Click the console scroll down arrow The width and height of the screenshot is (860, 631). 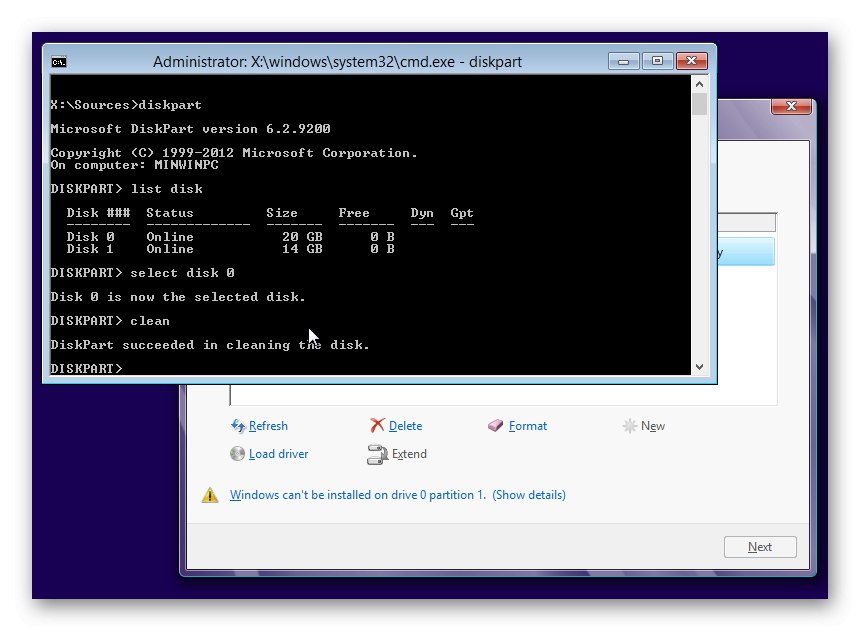[x=699, y=367]
